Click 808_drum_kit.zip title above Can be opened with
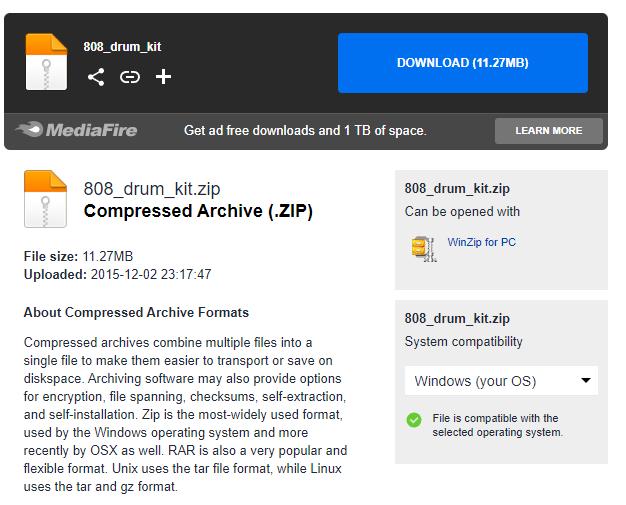Viewport: 626px width, 505px height. coord(457,188)
